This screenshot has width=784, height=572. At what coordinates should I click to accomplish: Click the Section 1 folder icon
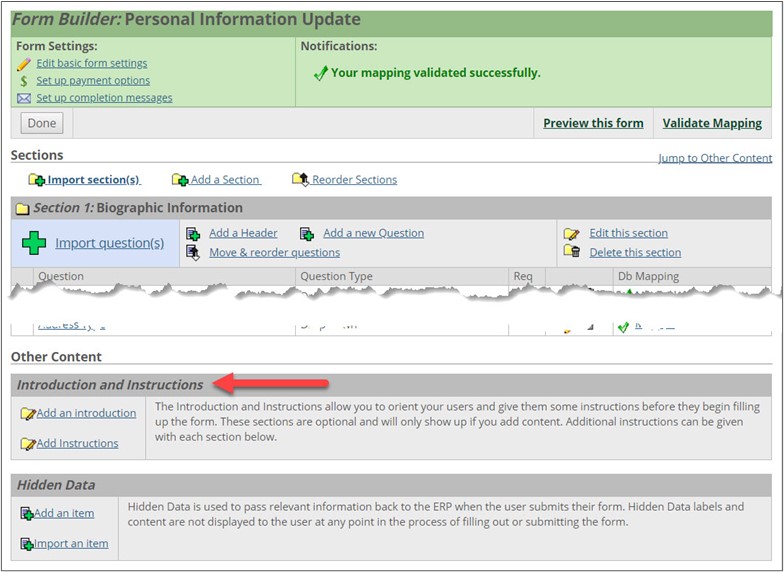click(x=22, y=208)
